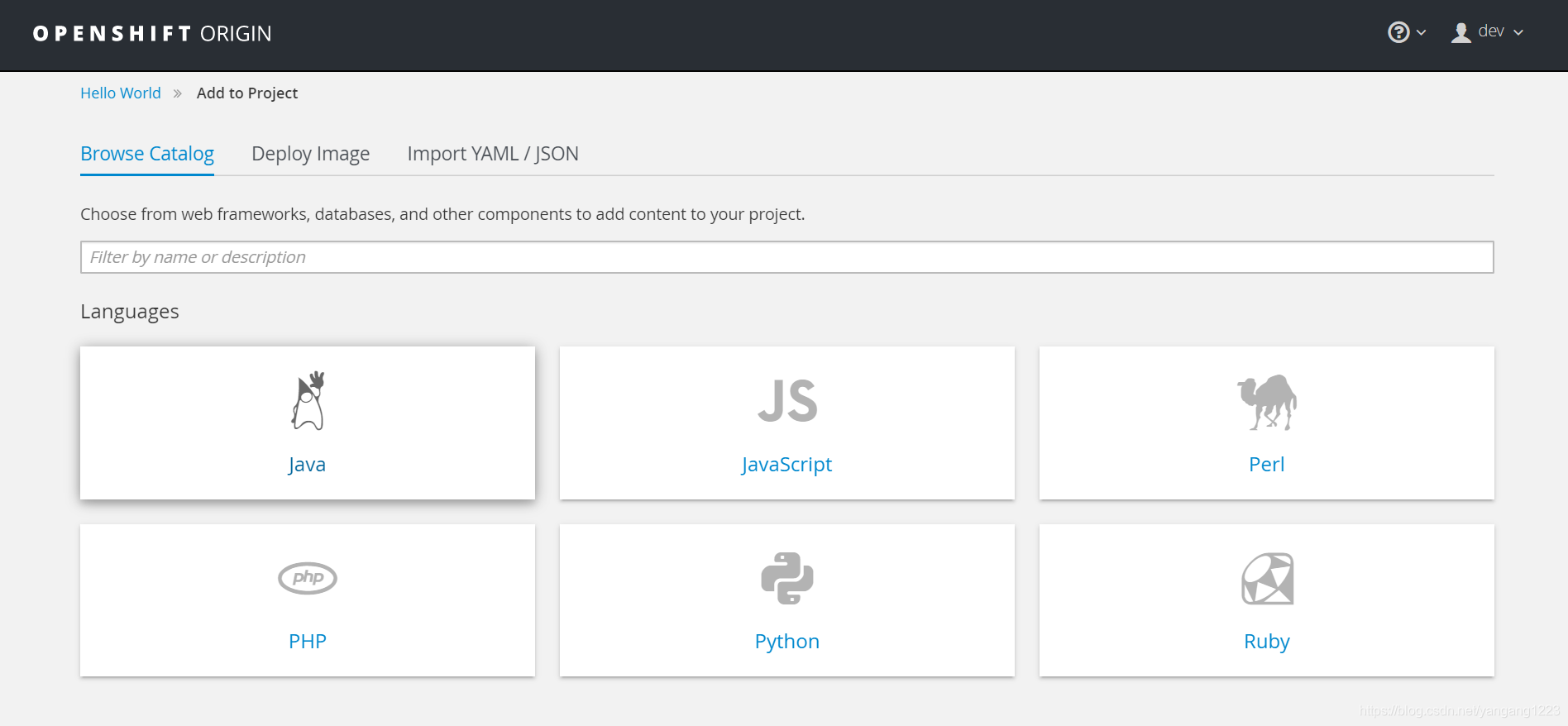Click the Add to Project breadcrumb text
This screenshot has height=726, width=1568.
pos(247,93)
